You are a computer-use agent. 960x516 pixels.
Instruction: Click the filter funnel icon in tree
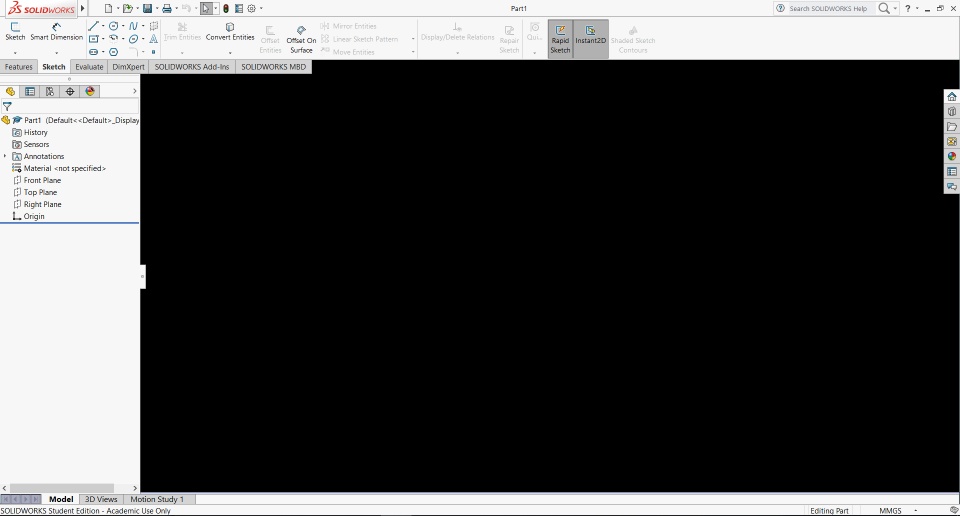[x=7, y=107]
